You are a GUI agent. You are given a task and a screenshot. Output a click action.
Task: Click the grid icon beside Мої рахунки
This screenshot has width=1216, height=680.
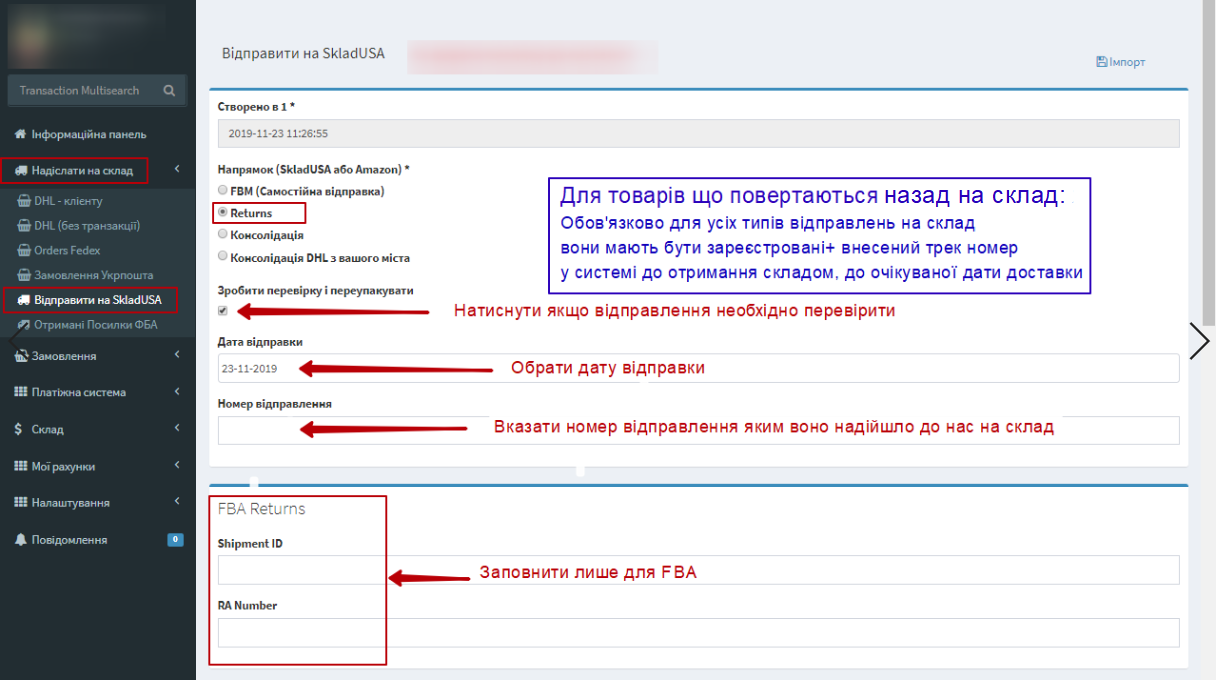pyautogui.click(x=20, y=466)
